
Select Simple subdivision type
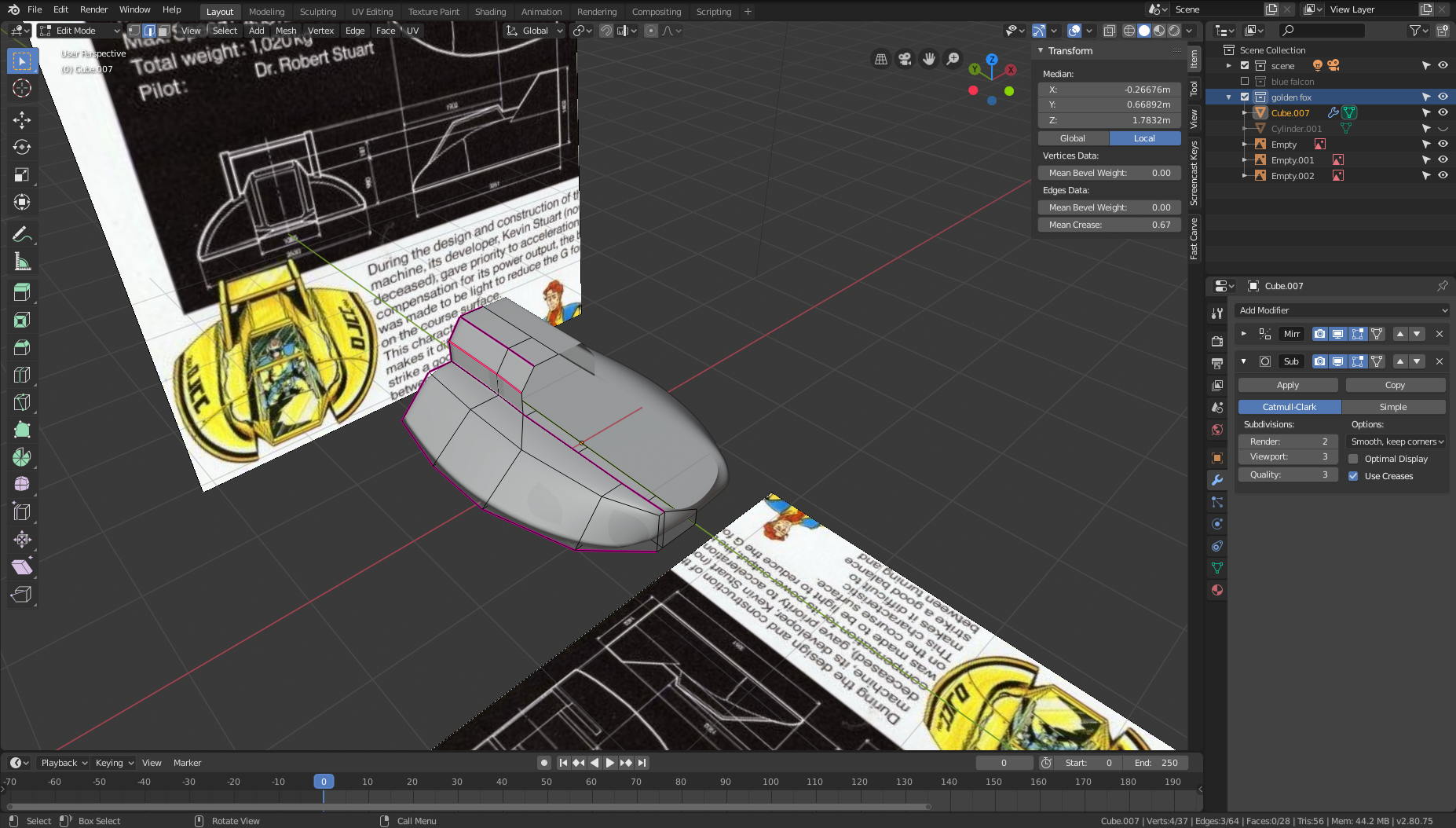1393,407
